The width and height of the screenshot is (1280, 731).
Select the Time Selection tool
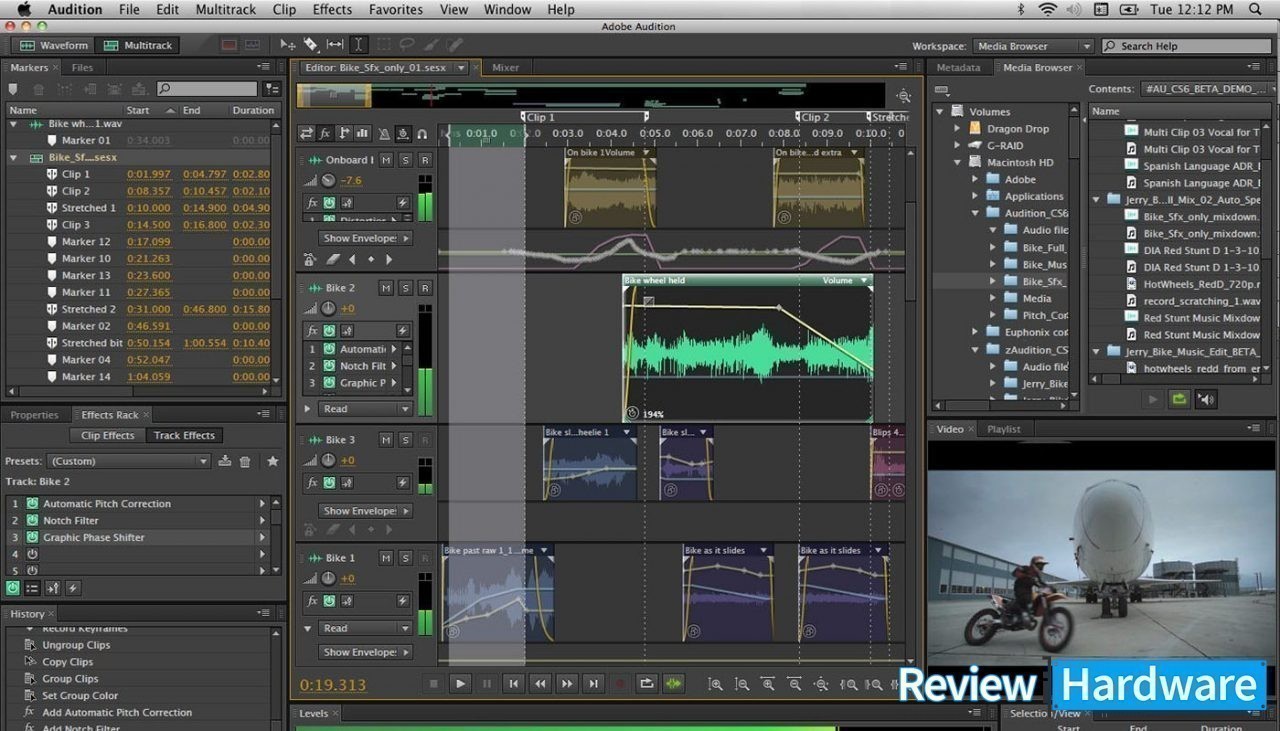358,45
